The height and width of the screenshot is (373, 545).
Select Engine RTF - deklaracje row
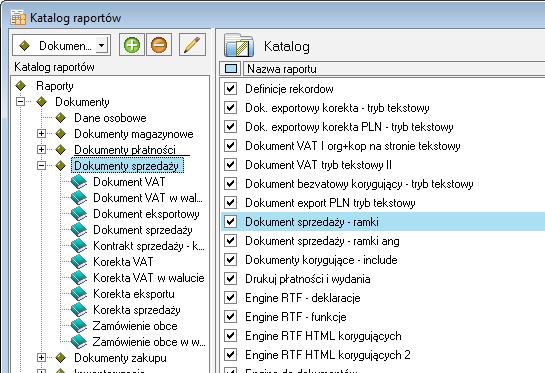coord(382,298)
